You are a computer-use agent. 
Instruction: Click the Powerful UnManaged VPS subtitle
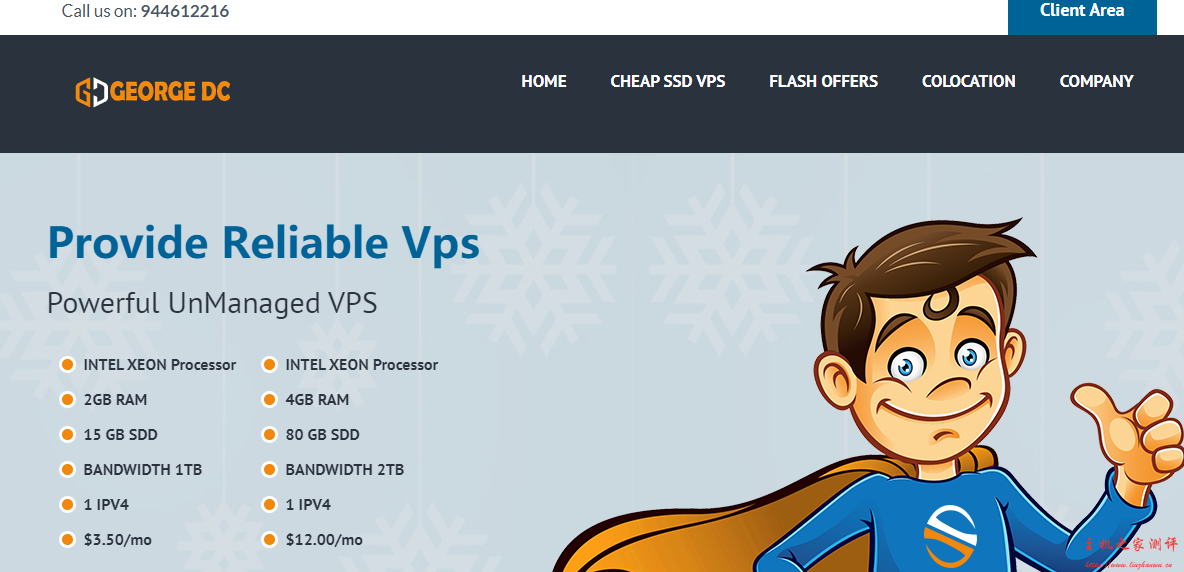pos(212,303)
